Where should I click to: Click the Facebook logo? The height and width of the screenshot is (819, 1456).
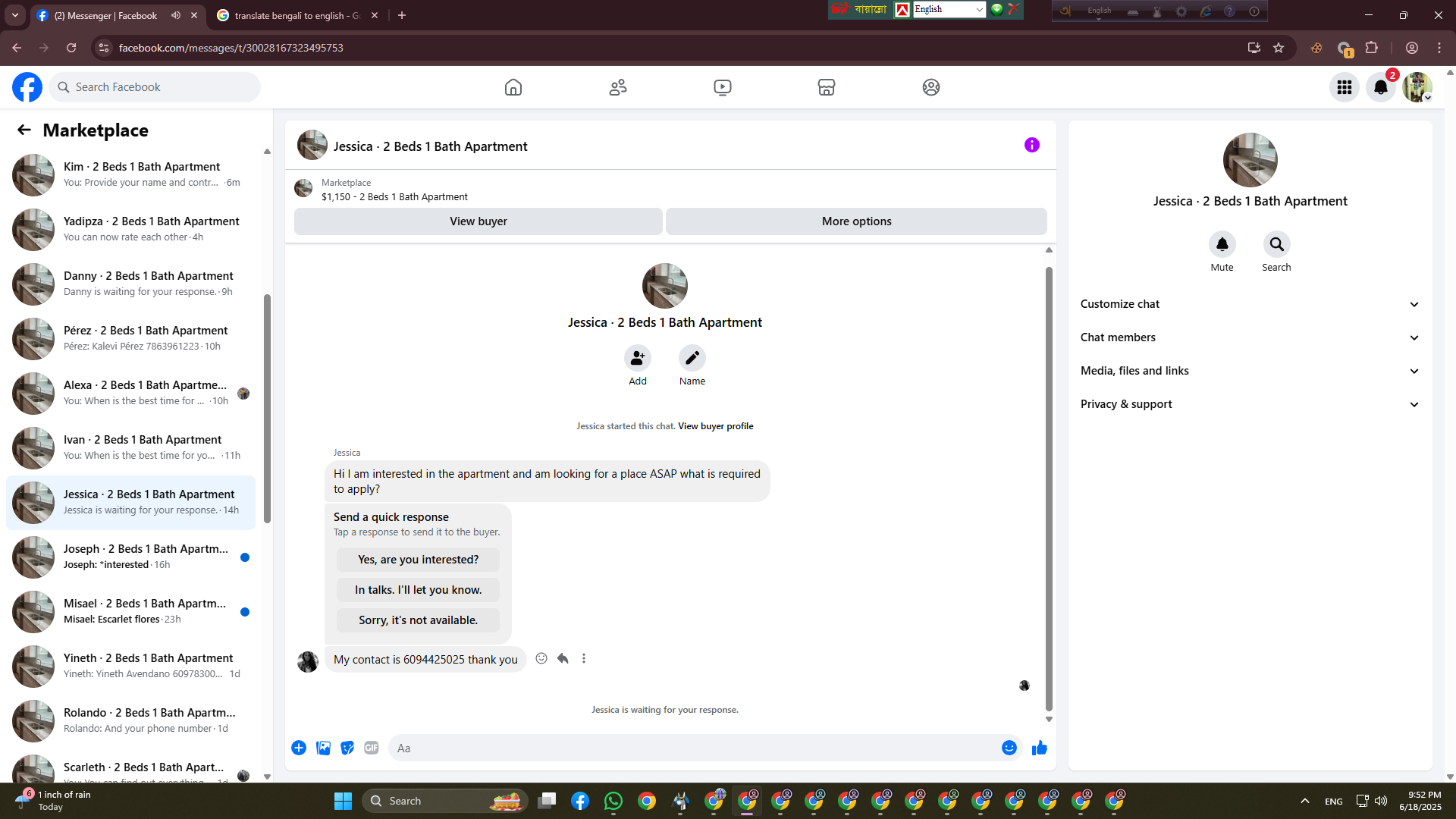27,87
